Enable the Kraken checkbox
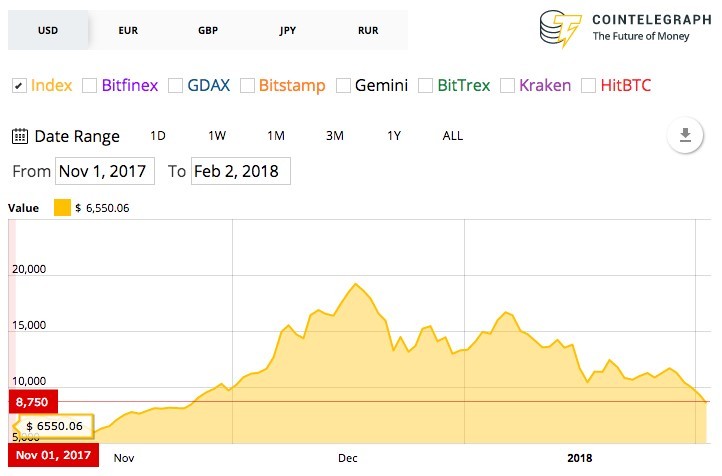This screenshot has height=476, width=722. tap(507, 86)
